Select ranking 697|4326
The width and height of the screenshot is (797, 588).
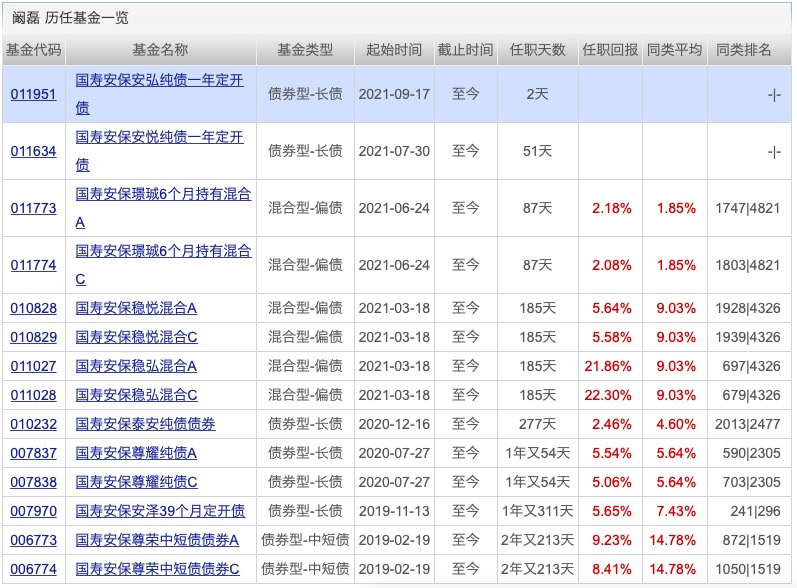751,366
